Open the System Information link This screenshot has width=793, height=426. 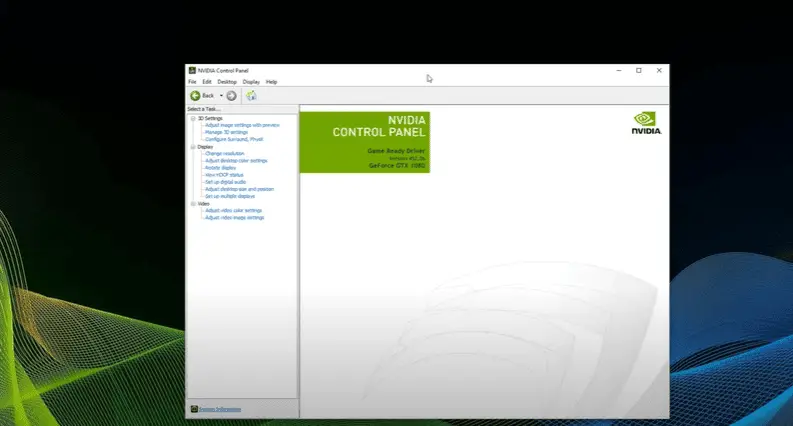tap(220, 409)
